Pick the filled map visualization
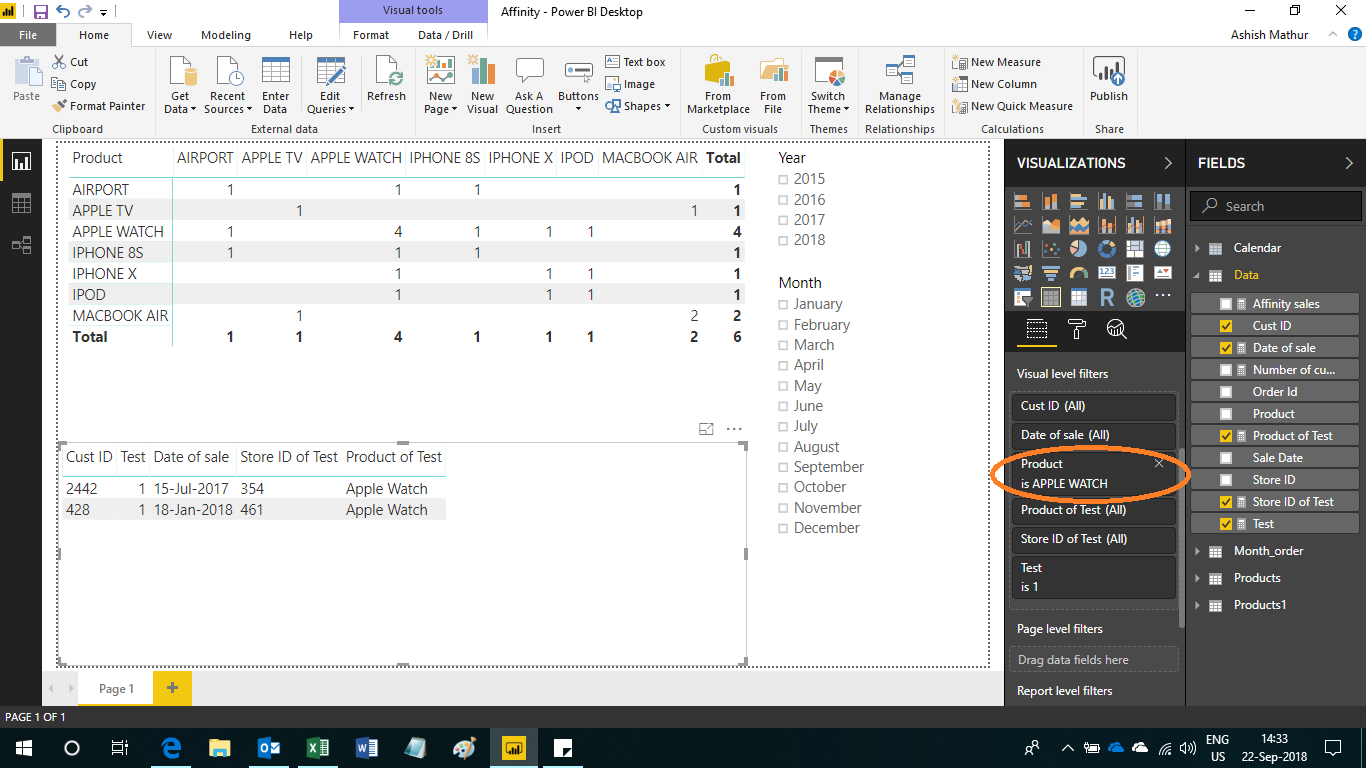The width and height of the screenshot is (1366, 768). tap(1023, 273)
